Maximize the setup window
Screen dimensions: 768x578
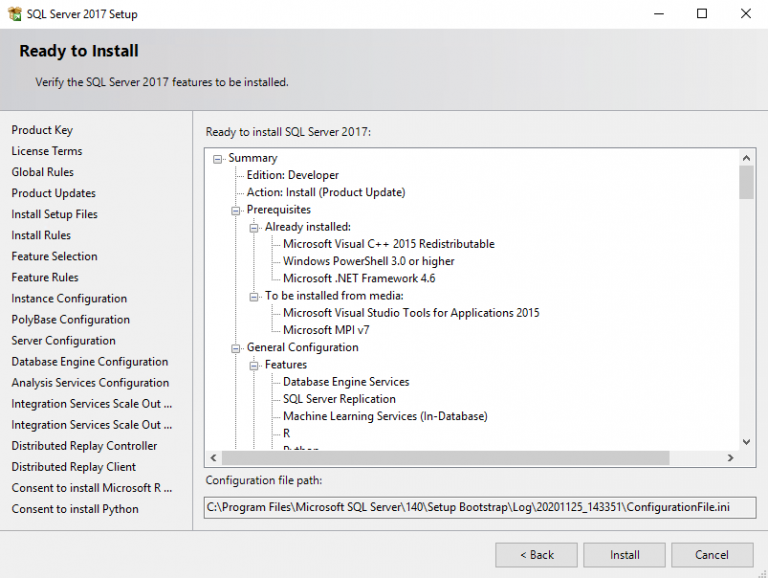(702, 14)
